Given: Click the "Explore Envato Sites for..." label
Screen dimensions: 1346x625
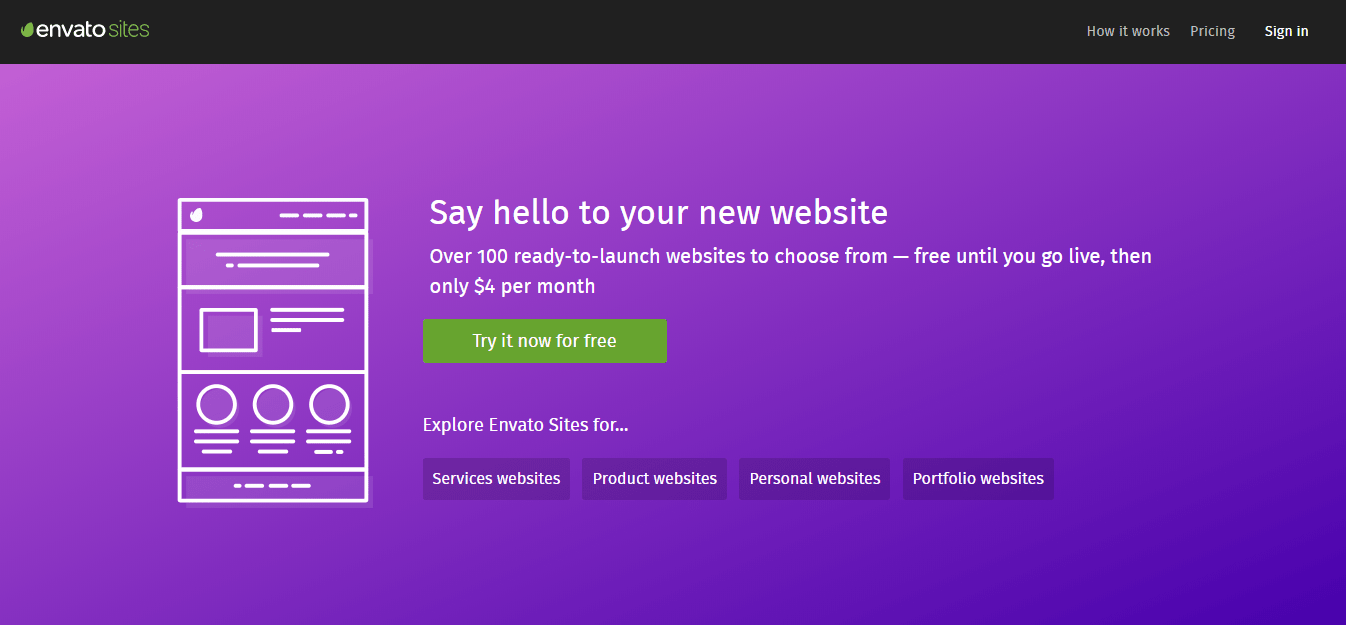Looking at the screenshot, I should click(x=525, y=425).
